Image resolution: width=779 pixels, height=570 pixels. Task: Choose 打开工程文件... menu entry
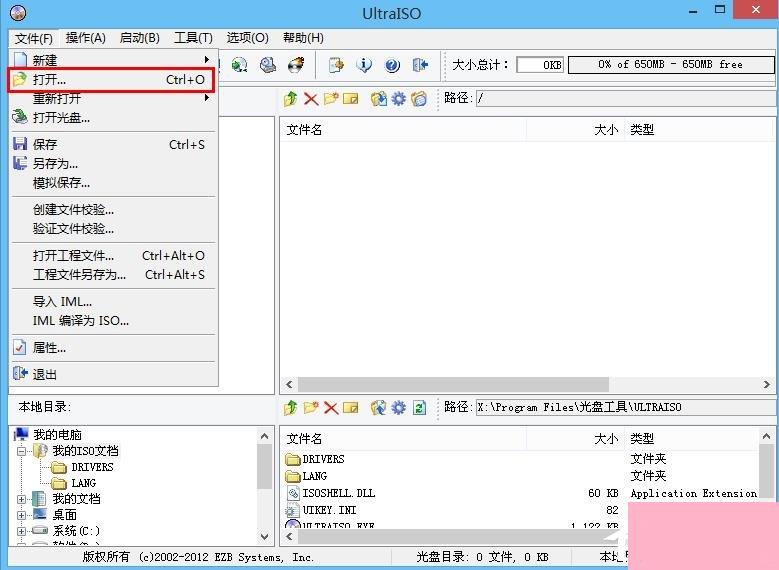[x=113, y=255]
